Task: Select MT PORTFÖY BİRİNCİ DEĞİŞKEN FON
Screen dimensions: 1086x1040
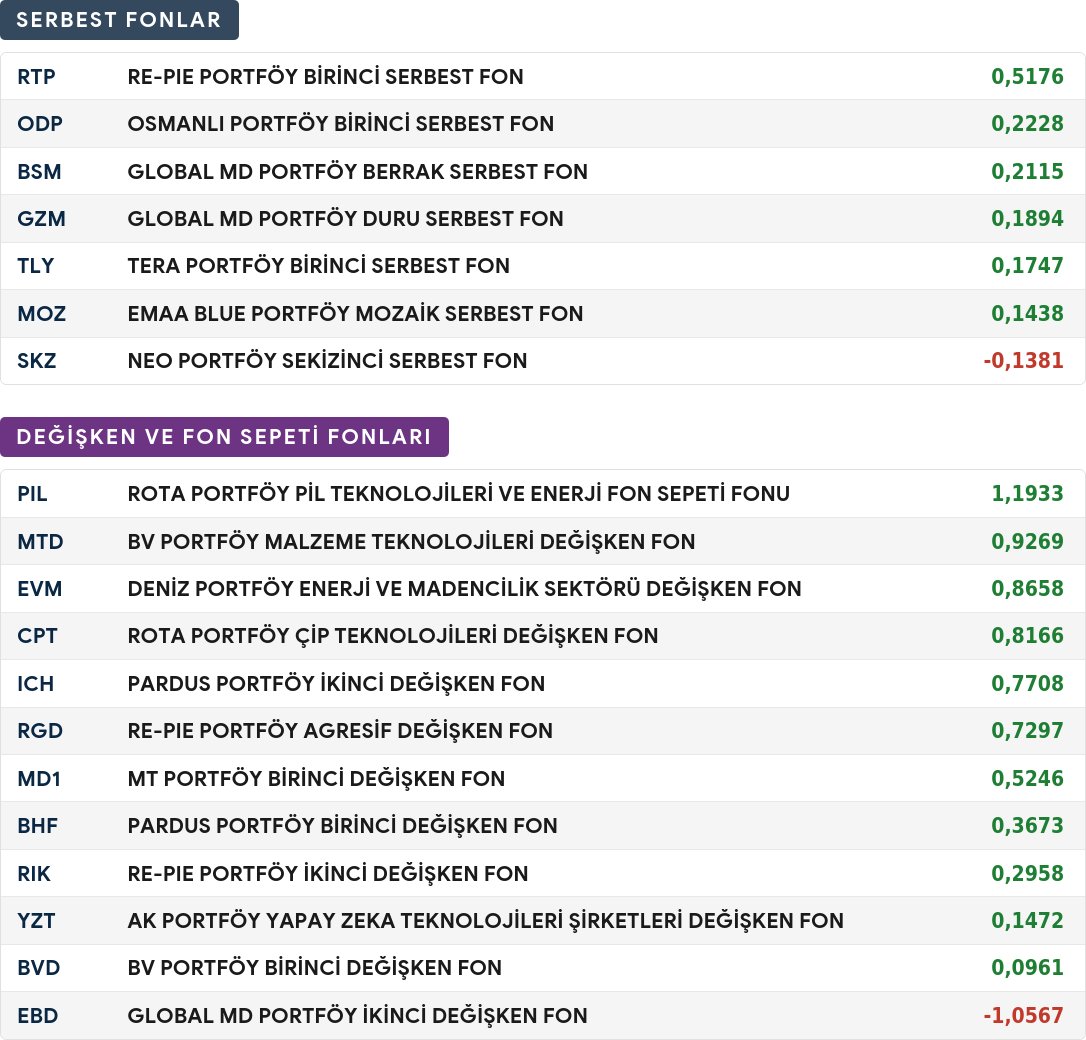Action: point(317,778)
